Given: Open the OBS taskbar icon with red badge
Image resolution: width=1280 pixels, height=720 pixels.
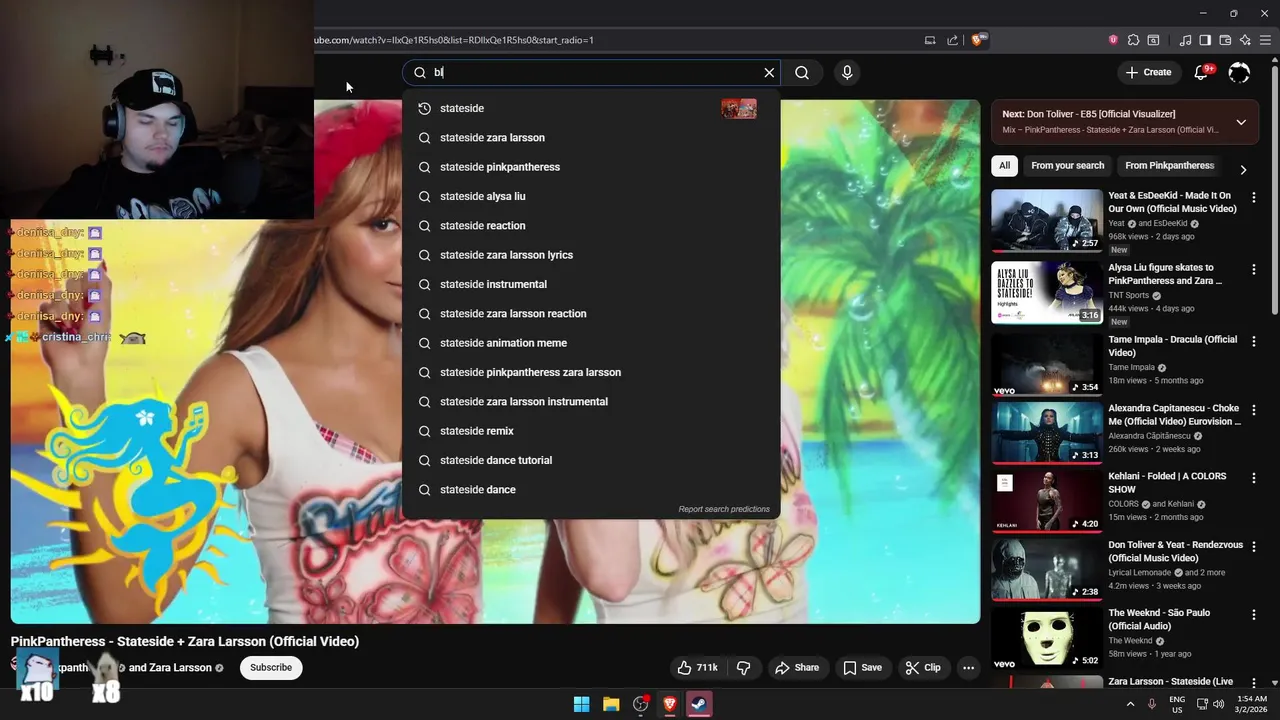Looking at the screenshot, I should [641, 704].
